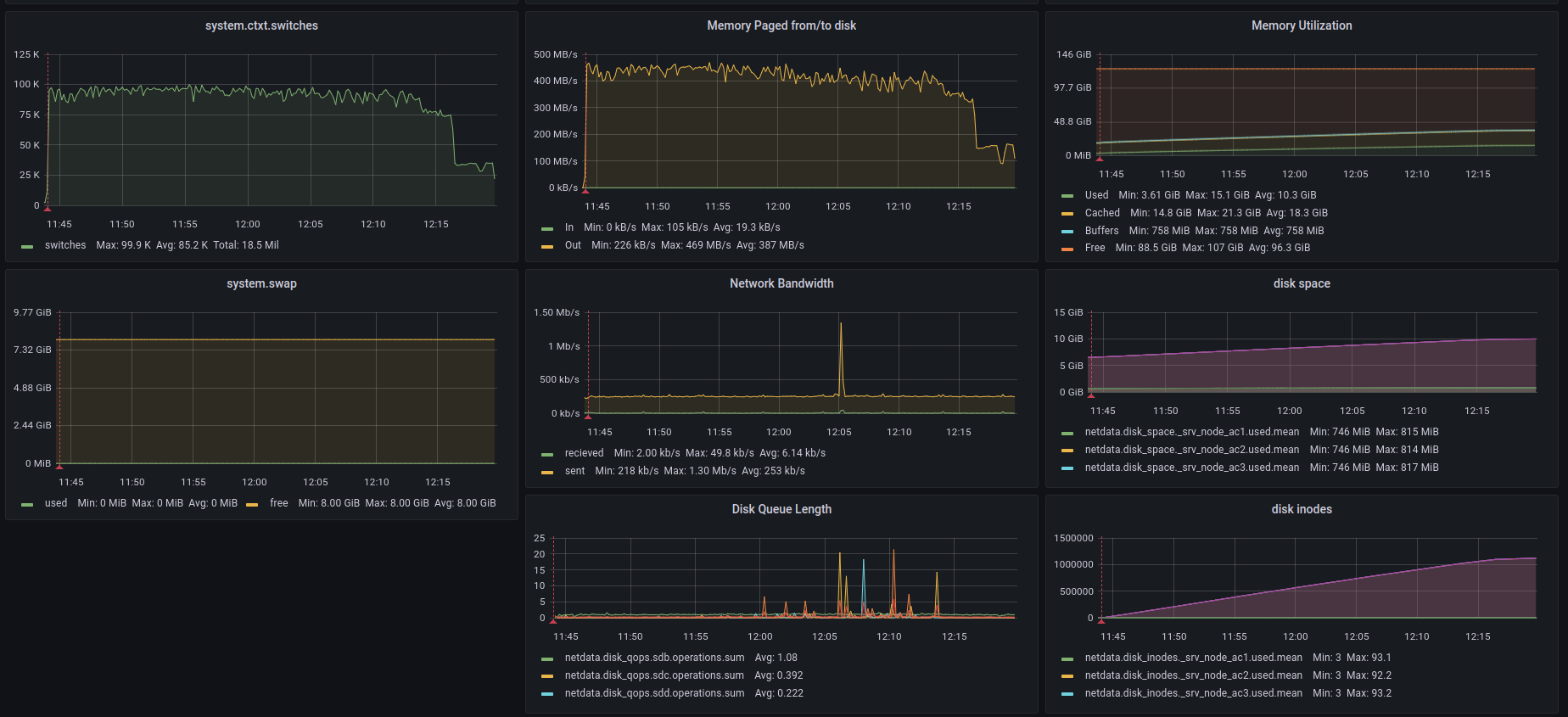
Task: Toggle the Buffers legend entry
Action: 1101,231
